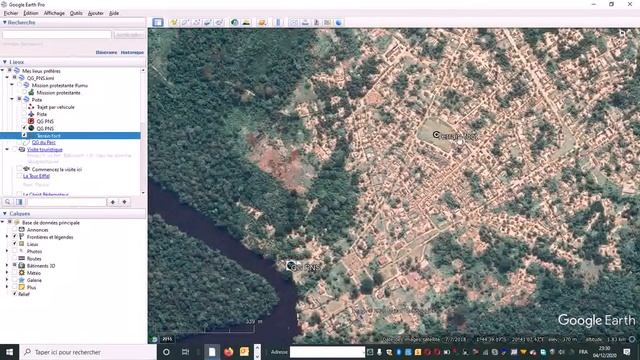Expand the Bâtiments 3D layer
Viewport: 640px width, 360px height.
click(x=7, y=266)
